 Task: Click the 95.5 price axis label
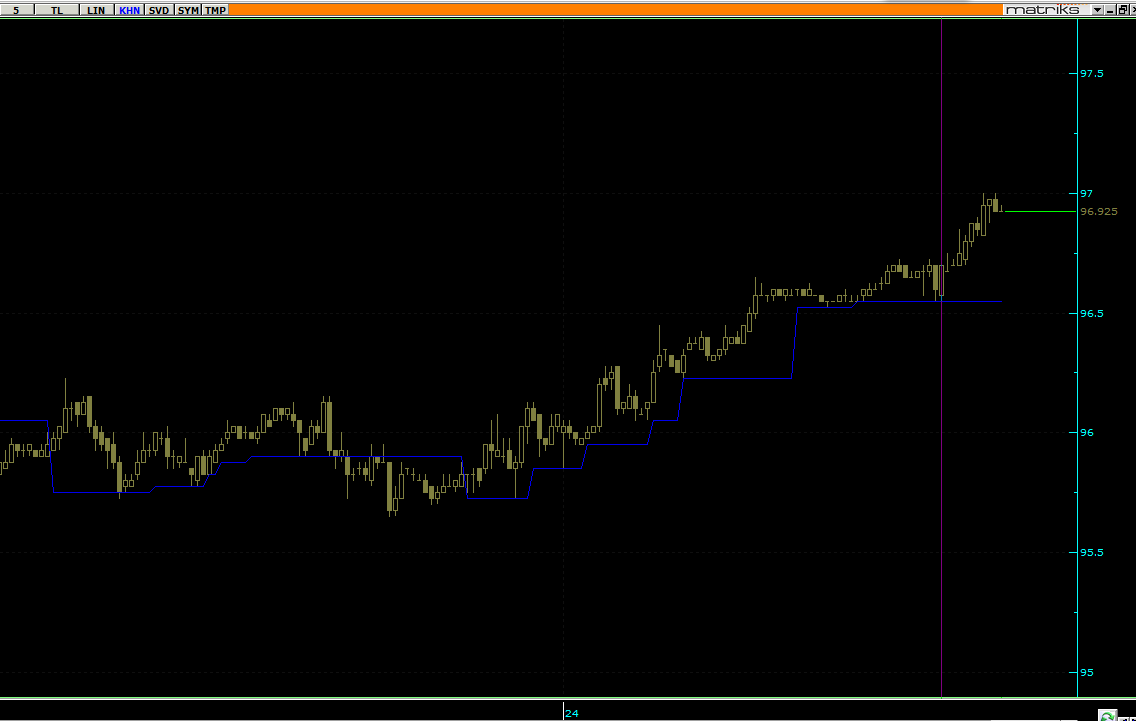point(1092,552)
